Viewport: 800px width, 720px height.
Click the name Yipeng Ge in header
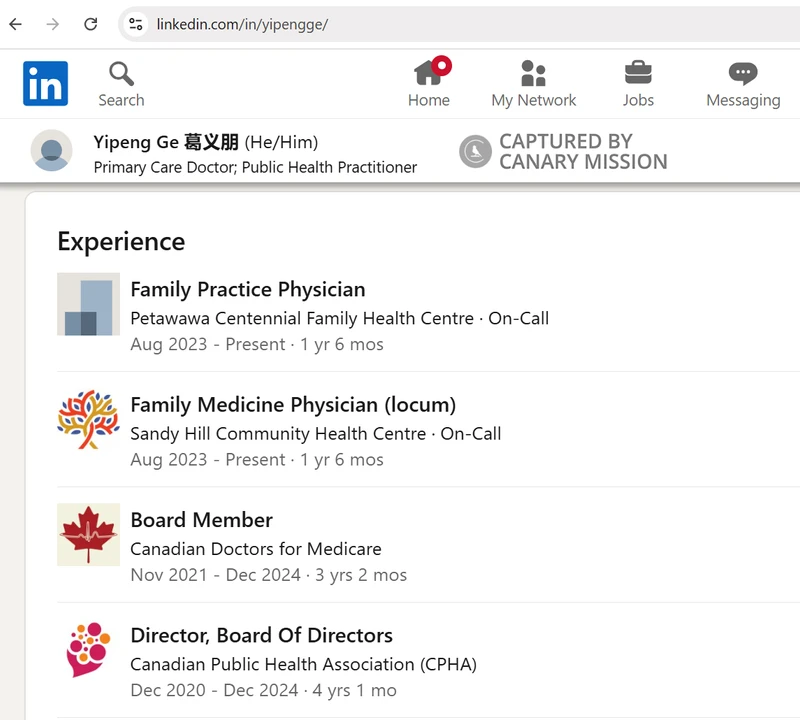(x=136, y=142)
